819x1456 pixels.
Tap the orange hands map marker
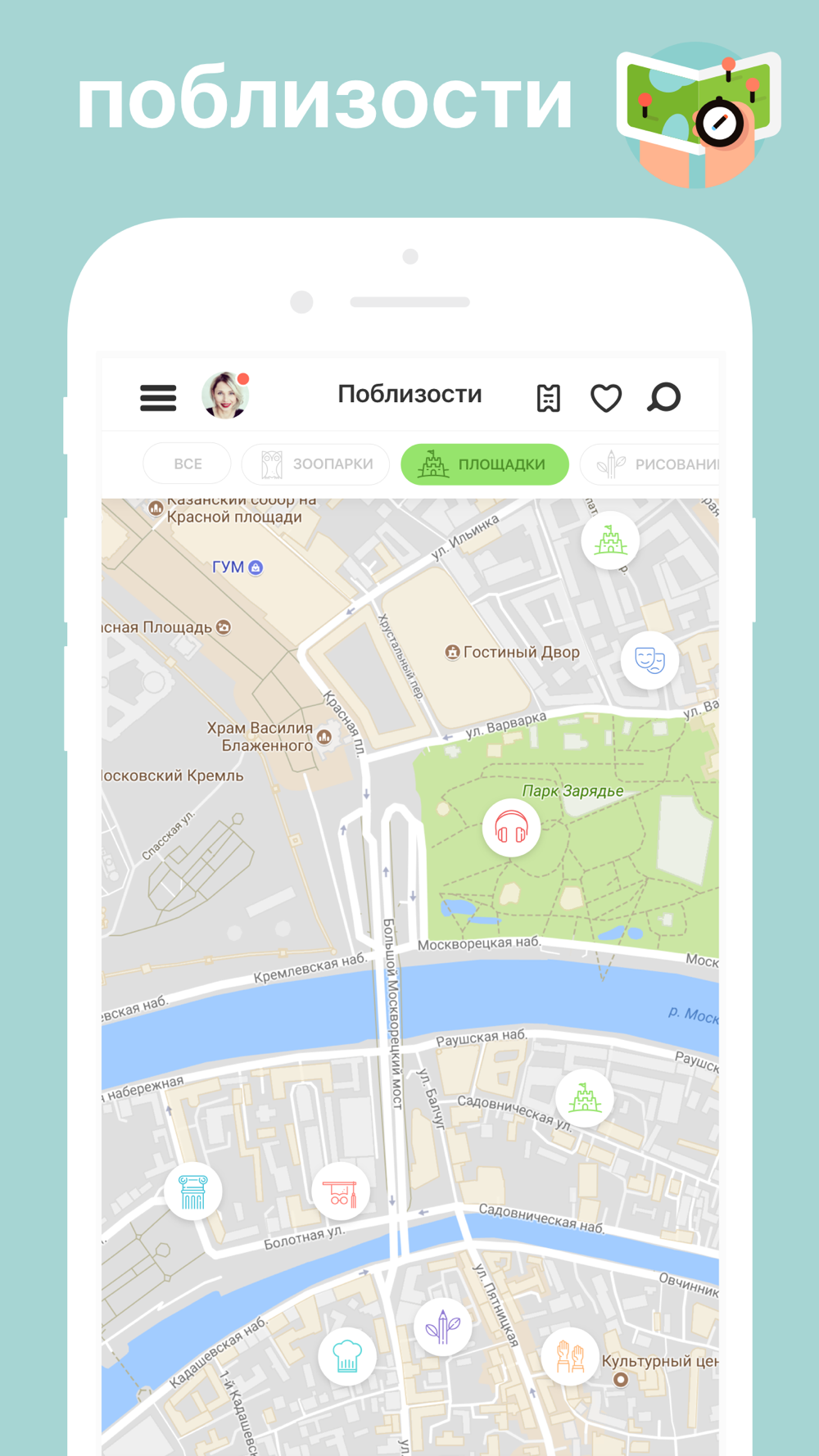tap(570, 1356)
